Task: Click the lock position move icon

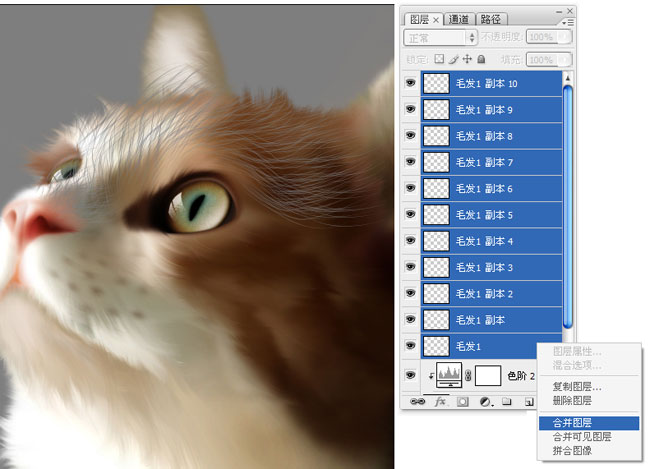Action: (466, 59)
